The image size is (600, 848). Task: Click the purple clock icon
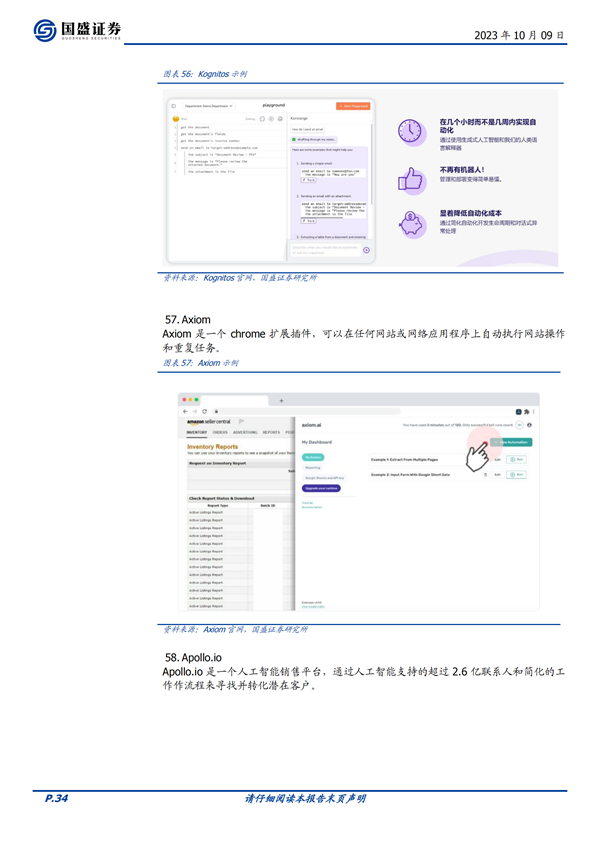[411, 132]
